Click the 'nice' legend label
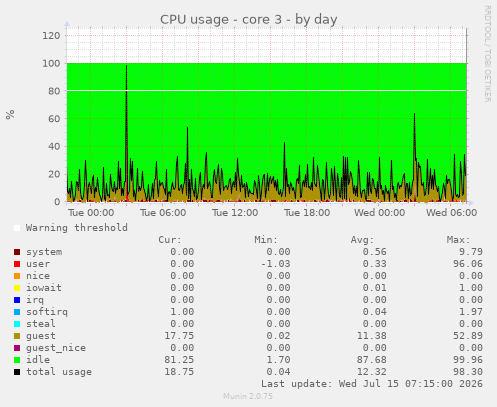This screenshot has width=497, height=407. point(38,276)
